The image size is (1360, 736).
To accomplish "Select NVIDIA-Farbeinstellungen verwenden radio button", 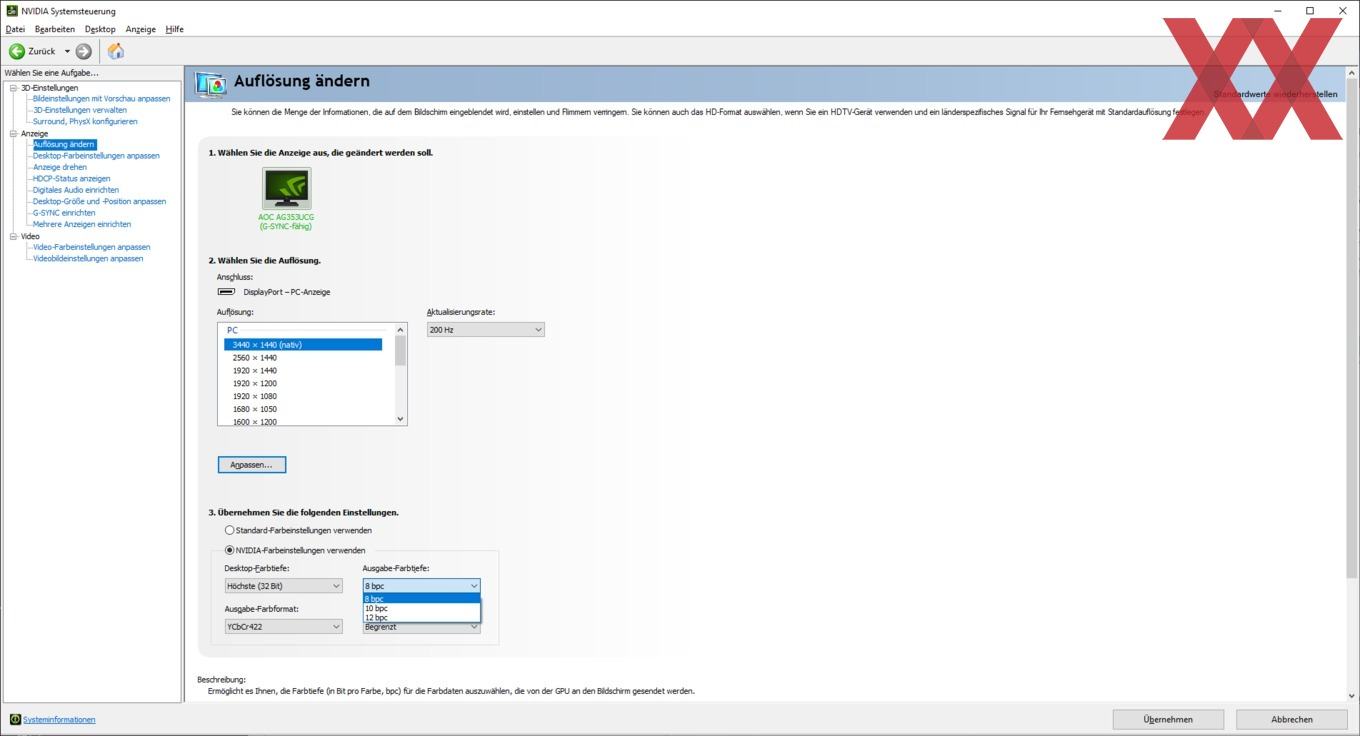I will coord(230,550).
